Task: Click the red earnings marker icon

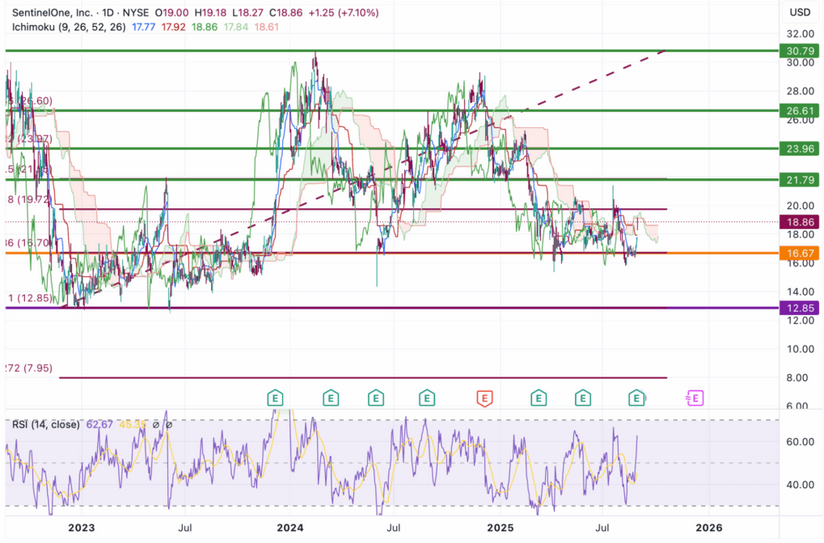Action: pyautogui.click(x=484, y=398)
